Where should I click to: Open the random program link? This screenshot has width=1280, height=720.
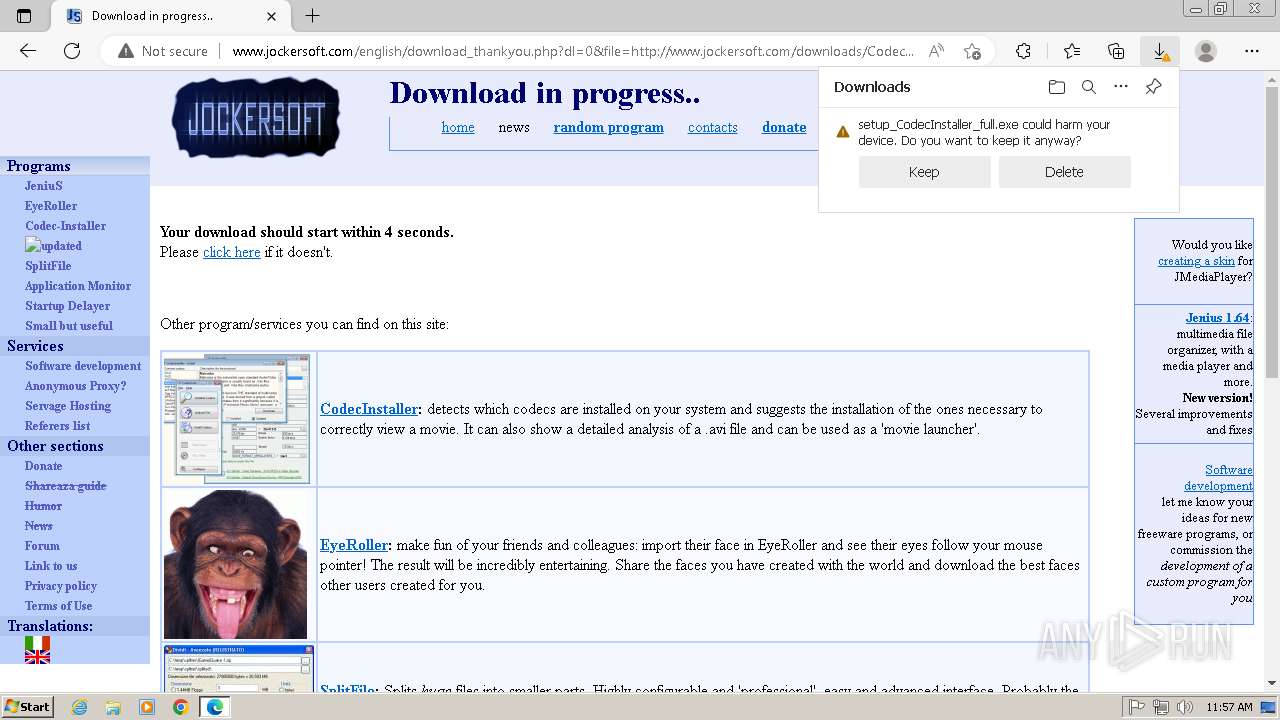pyautogui.click(x=608, y=127)
